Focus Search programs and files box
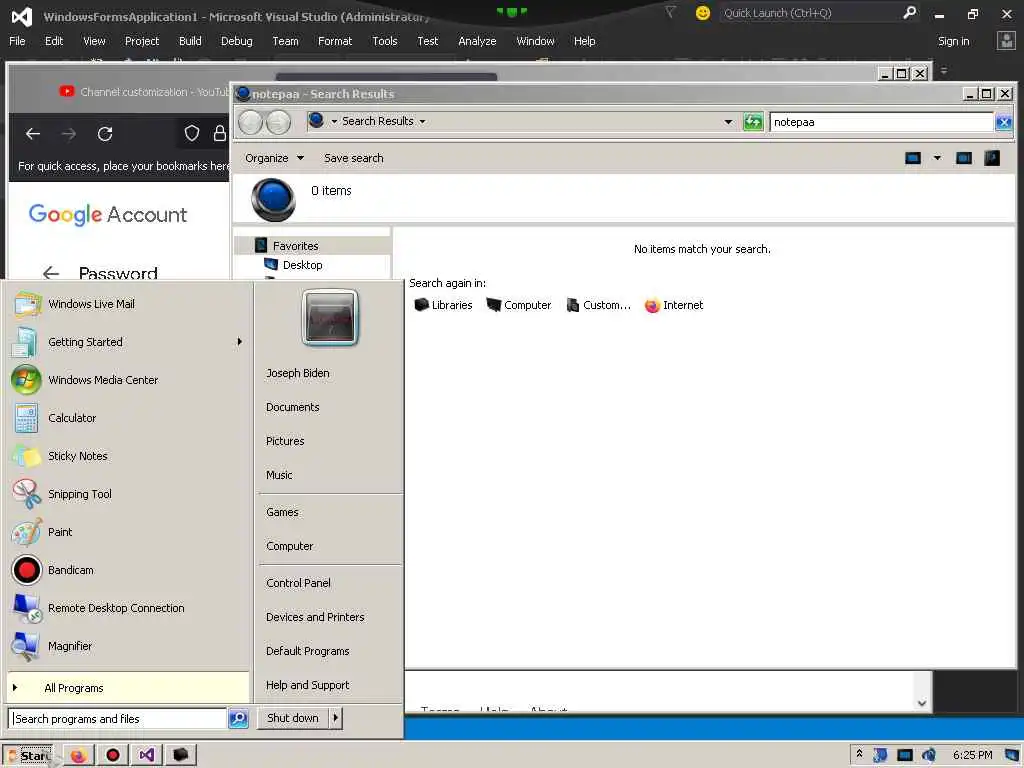Viewport: 1024px width, 768px height. click(x=118, y=718)
